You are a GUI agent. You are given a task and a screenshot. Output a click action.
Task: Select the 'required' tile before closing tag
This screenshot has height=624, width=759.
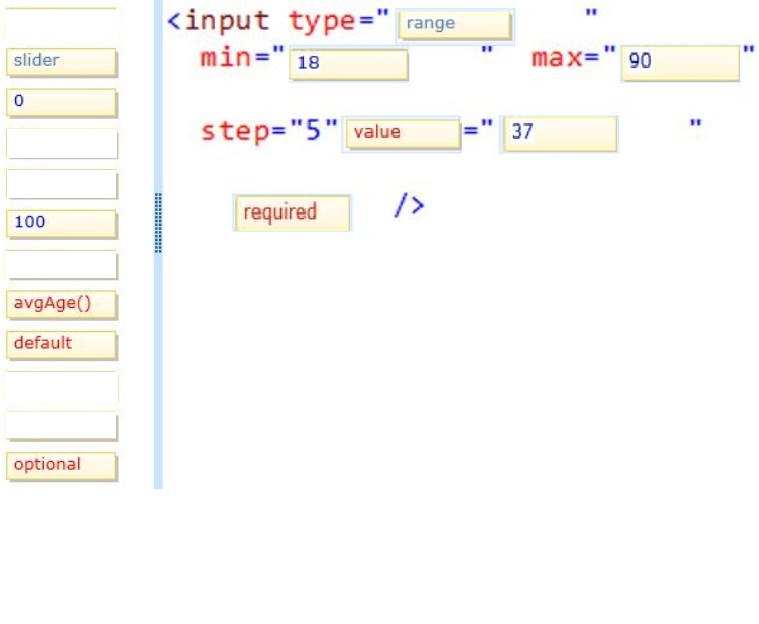click(x=292, y=213)
